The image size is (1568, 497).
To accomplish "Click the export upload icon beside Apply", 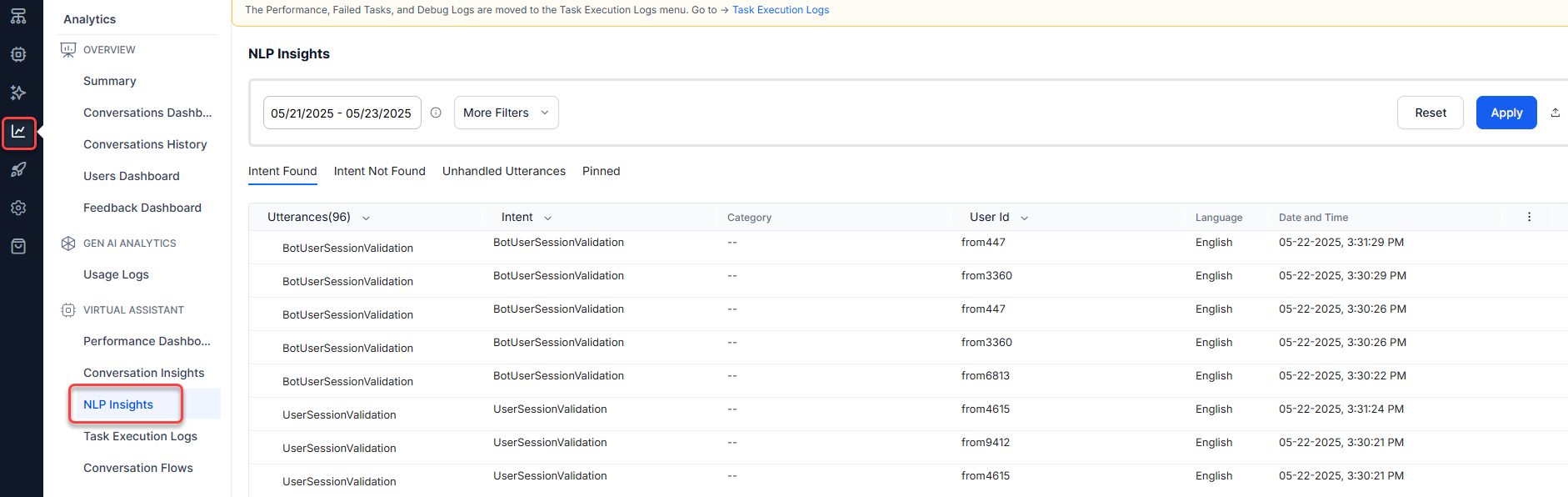I will (1555, 113).
